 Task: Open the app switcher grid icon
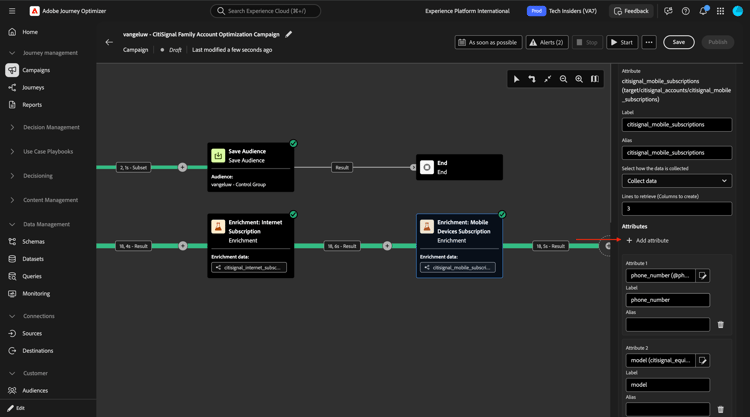tap(720, 11)
